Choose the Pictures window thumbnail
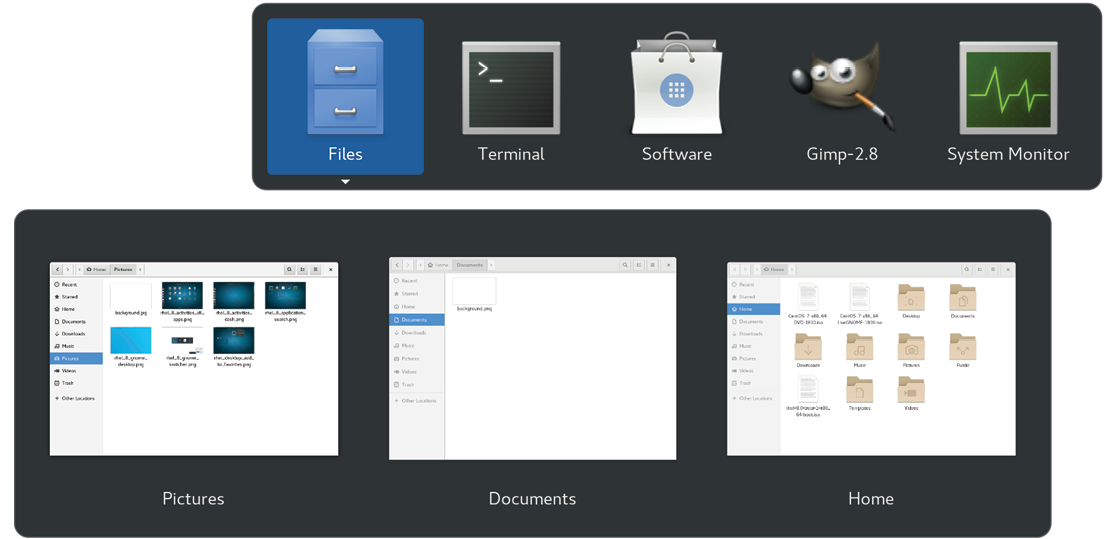The image size is (1119, 539). click(194, 359)
